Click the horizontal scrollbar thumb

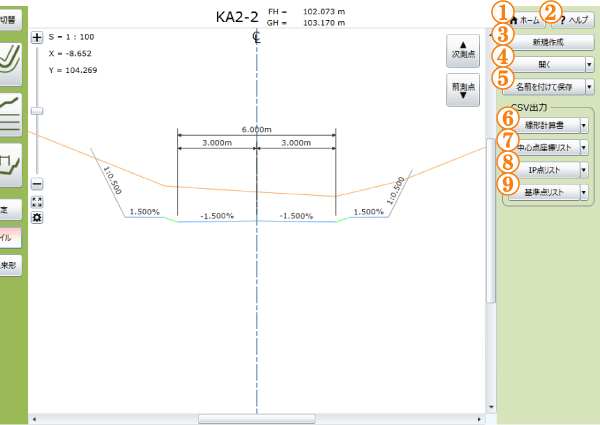(257, 419)
